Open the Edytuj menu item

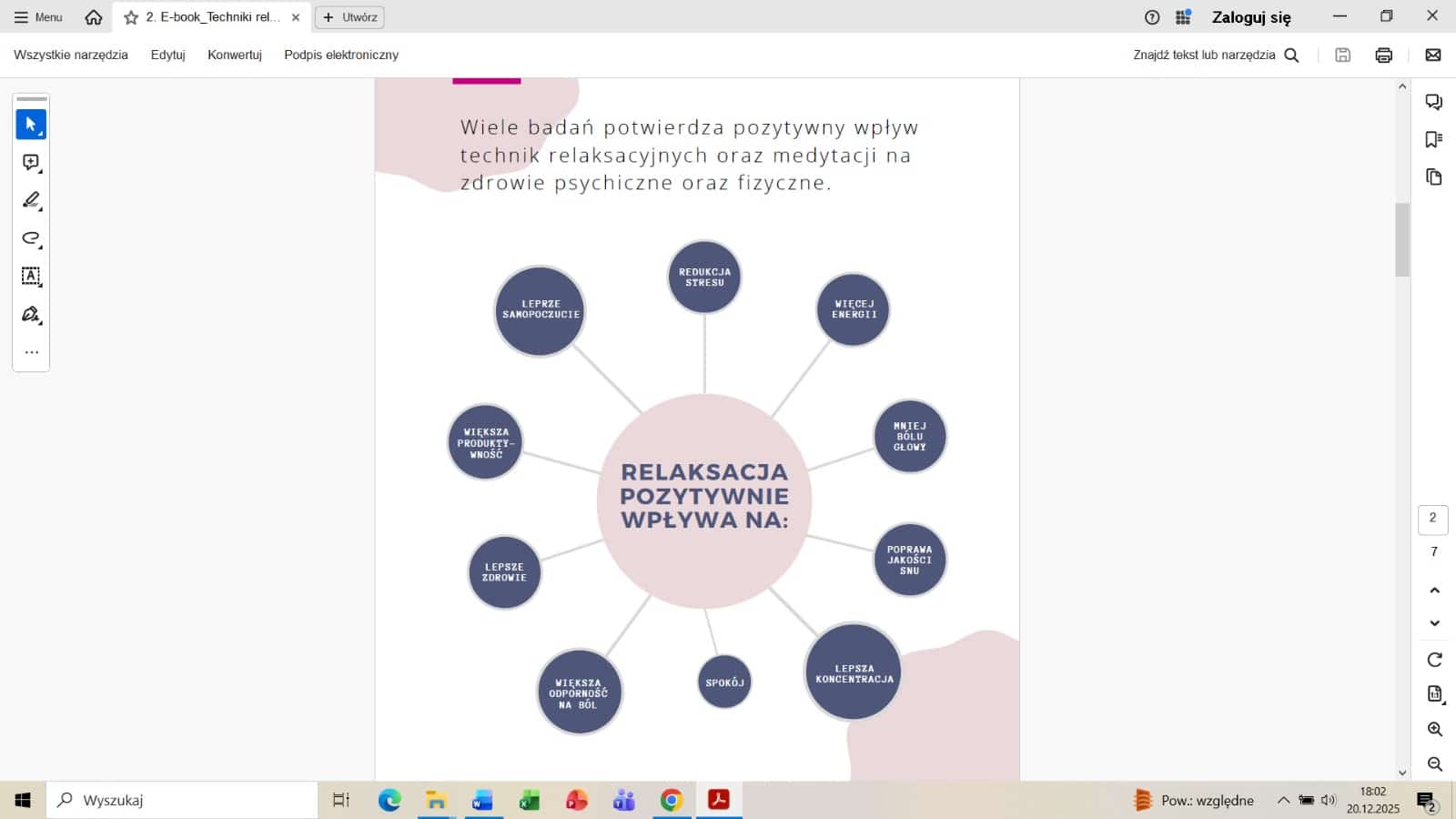click(x=167, y=56)
